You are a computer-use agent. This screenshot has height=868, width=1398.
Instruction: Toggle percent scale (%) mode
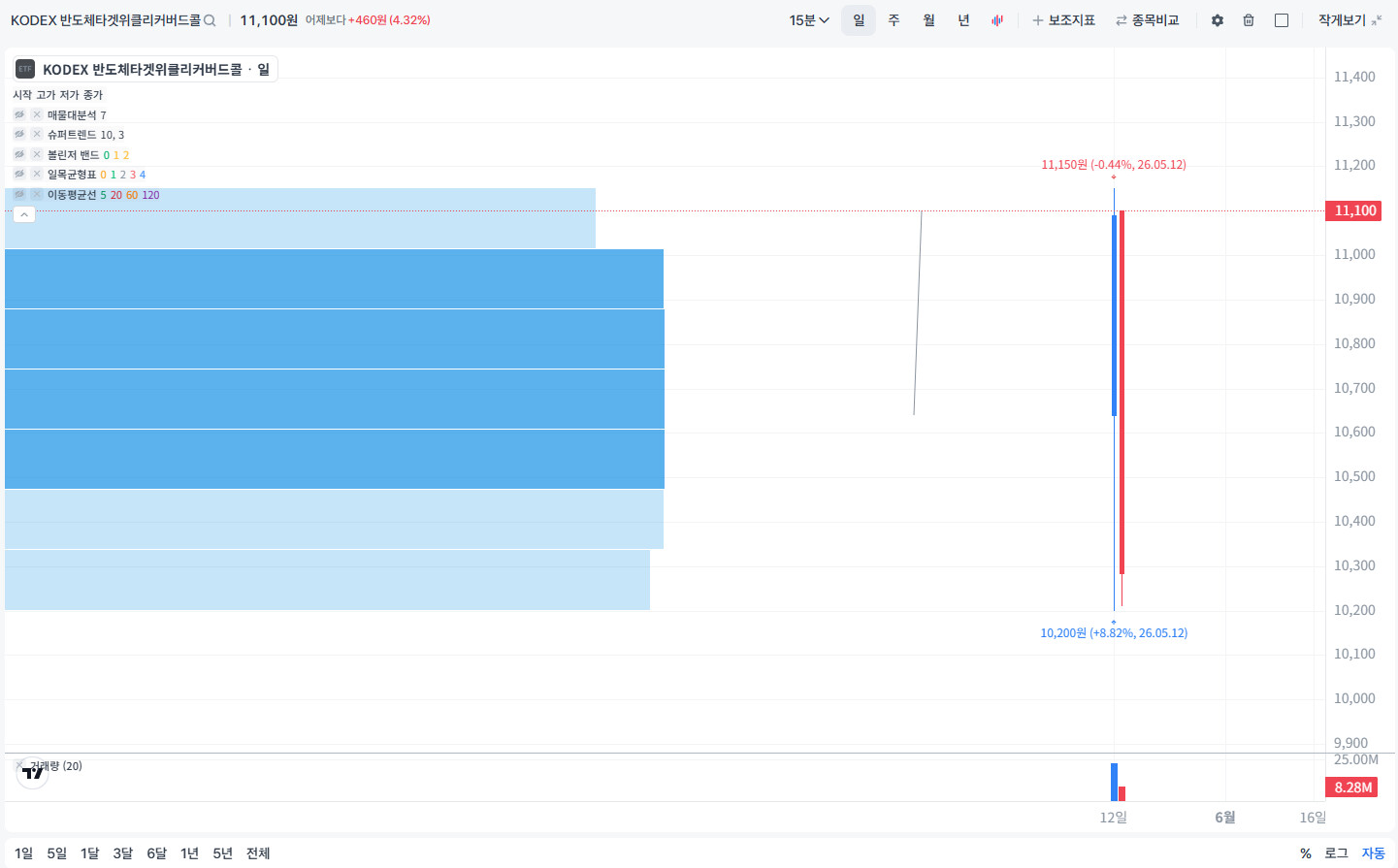click(x=1306, y=853)
